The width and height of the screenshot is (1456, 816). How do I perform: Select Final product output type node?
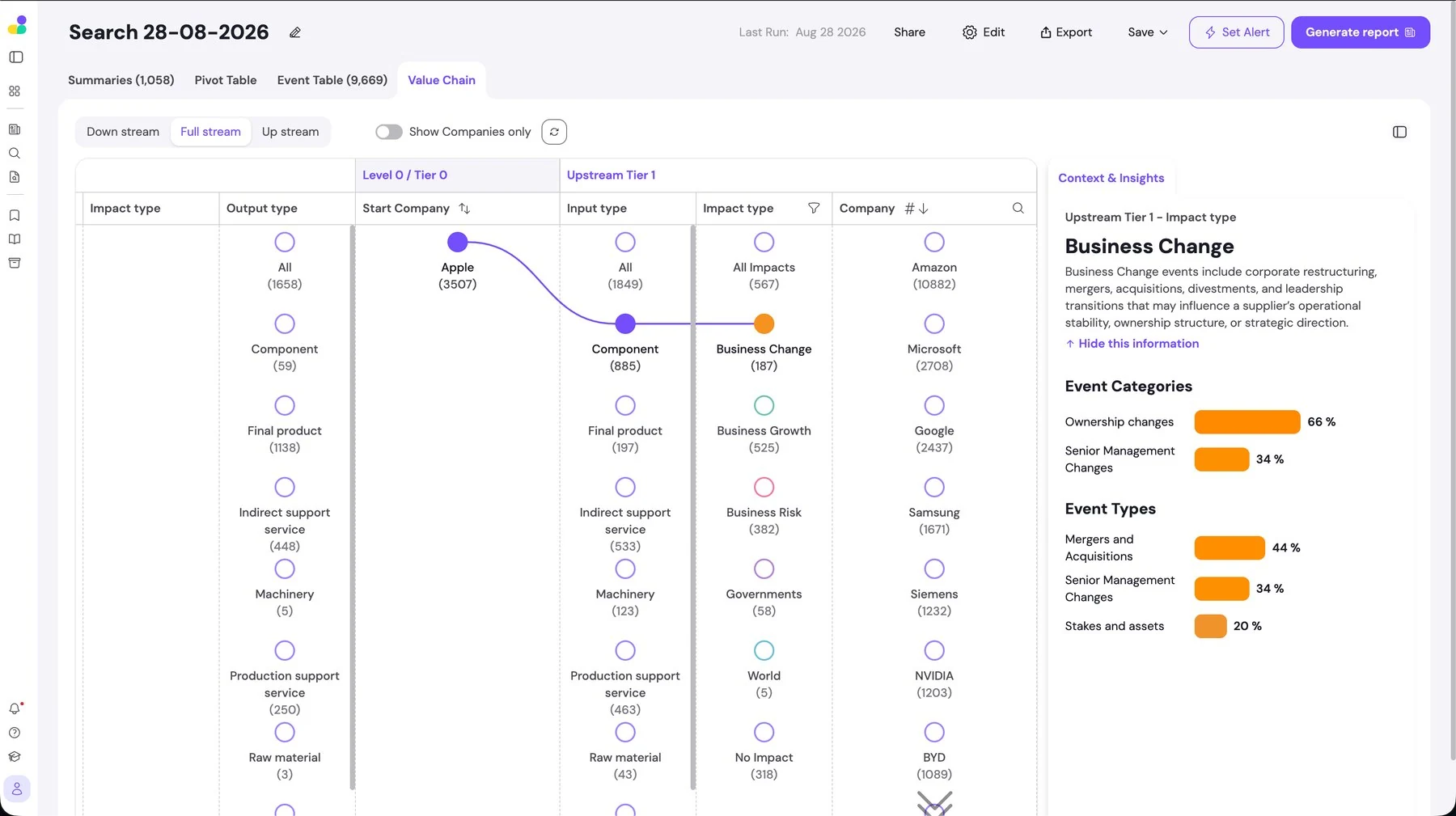(285, 405)
